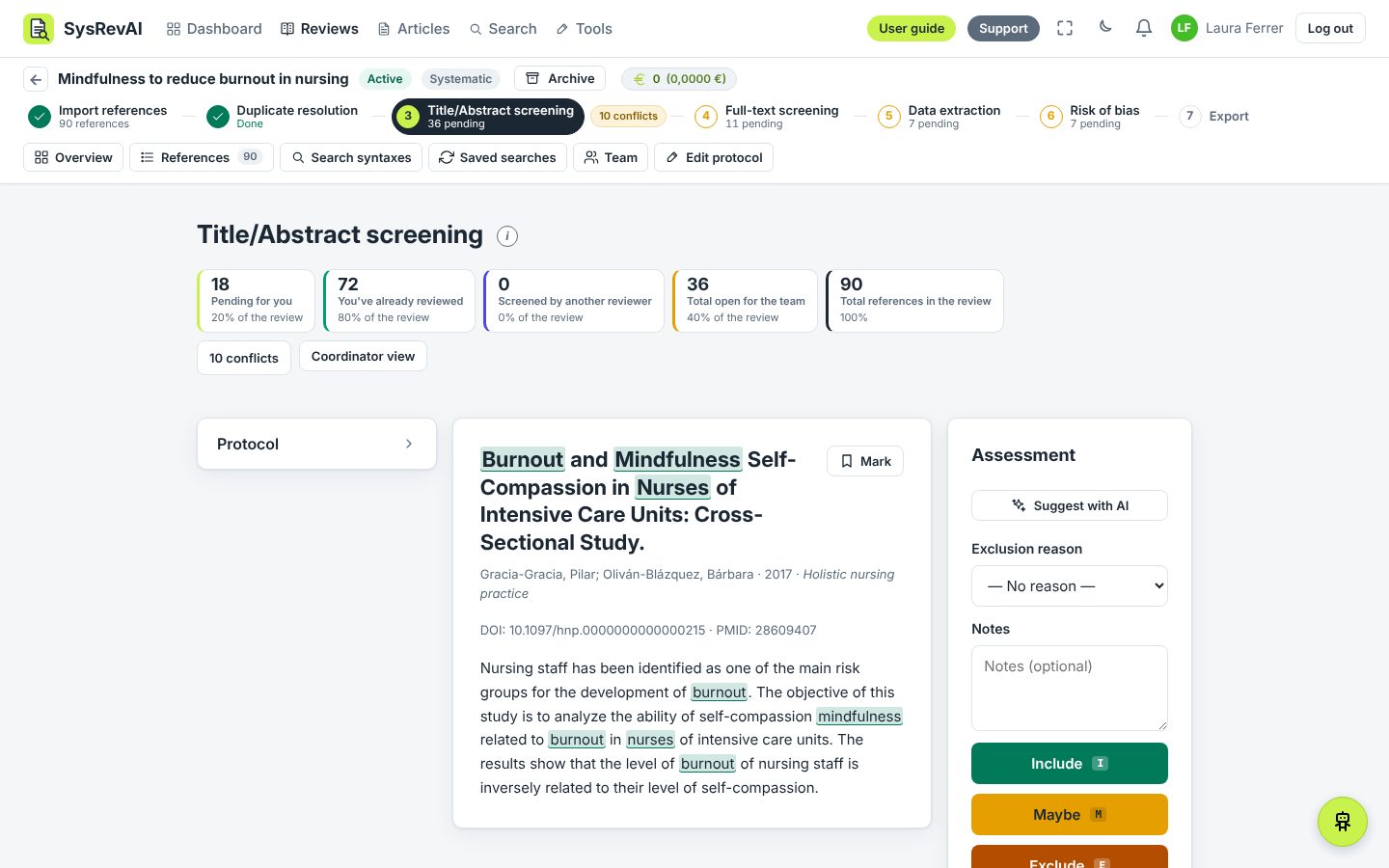The width and height of the screenshot is (1389, 868).
Task: Click the LF user avatar
Action: [x=1184, y=28]
